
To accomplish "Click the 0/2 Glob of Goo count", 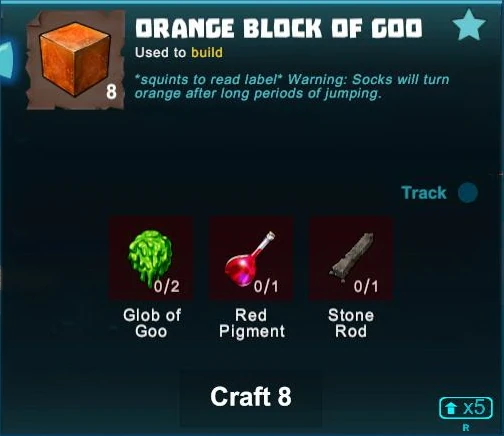I will tap(167, 287).
